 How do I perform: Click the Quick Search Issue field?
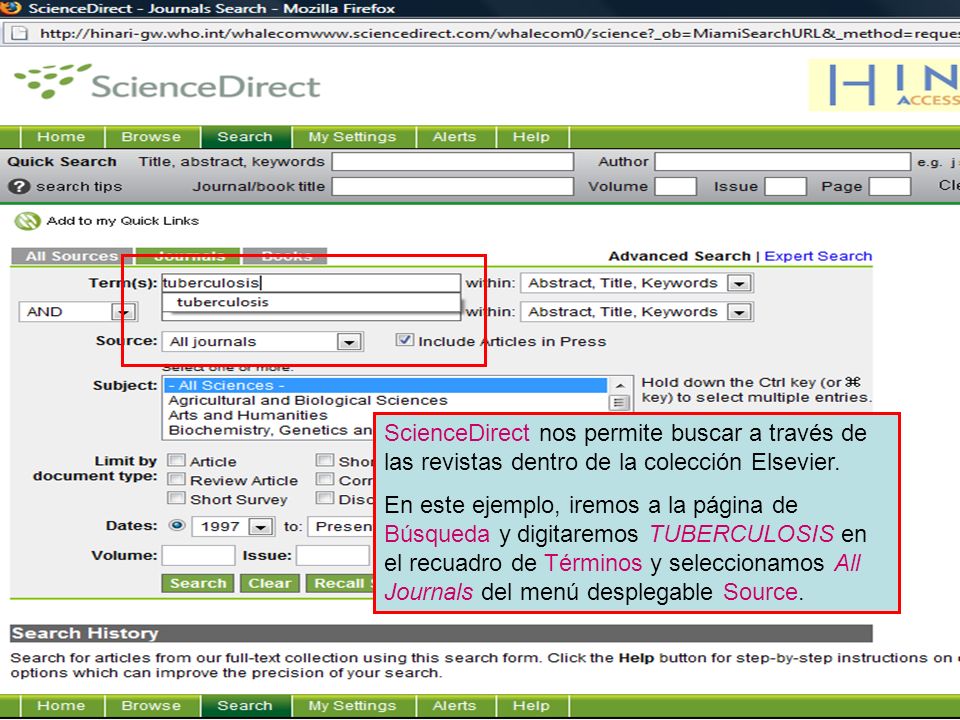click(x=786, y=186)
